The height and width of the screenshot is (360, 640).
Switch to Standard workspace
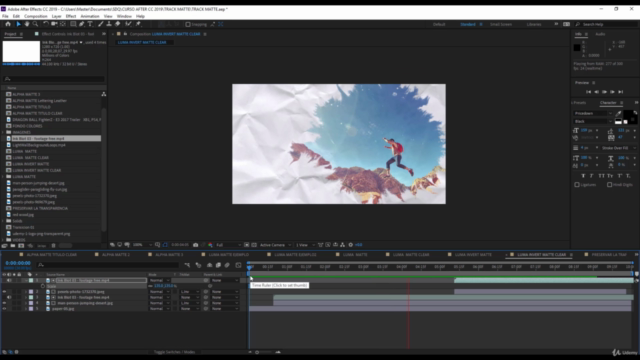point(468,24)
